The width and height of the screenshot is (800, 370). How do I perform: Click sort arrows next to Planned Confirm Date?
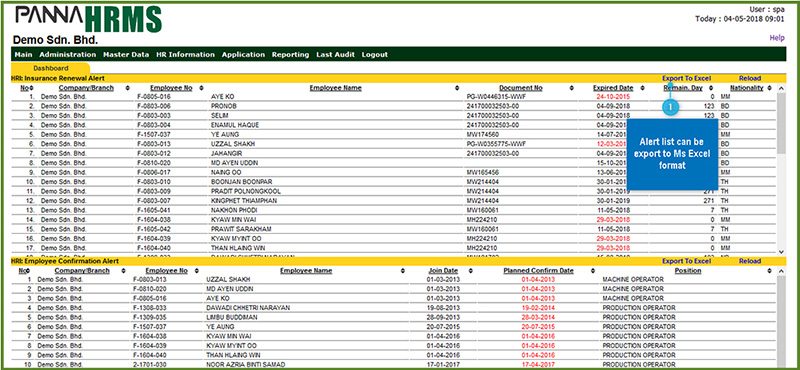coord(594,270)
